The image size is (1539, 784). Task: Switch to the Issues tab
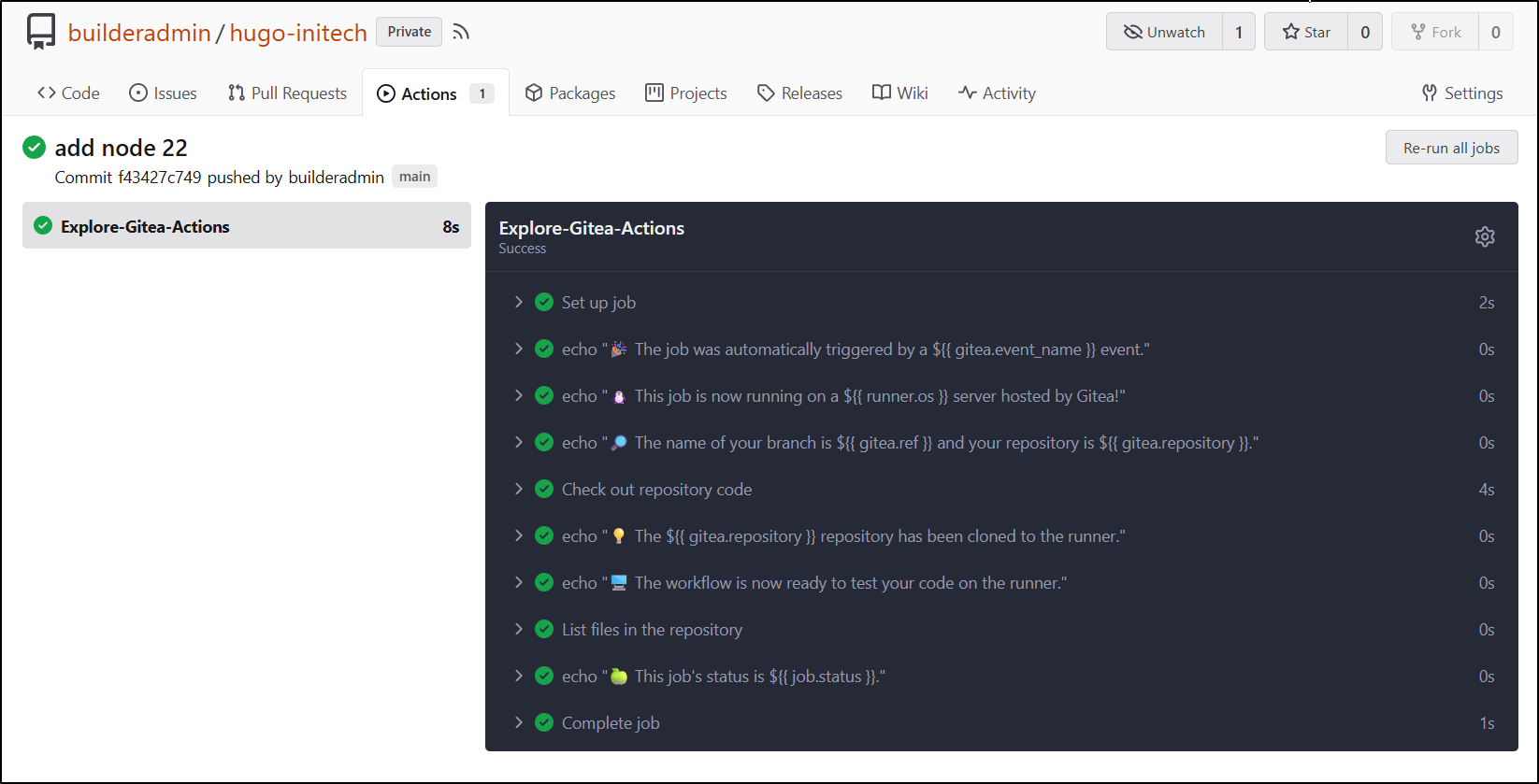pyautogui.click(x=164, y=93)
